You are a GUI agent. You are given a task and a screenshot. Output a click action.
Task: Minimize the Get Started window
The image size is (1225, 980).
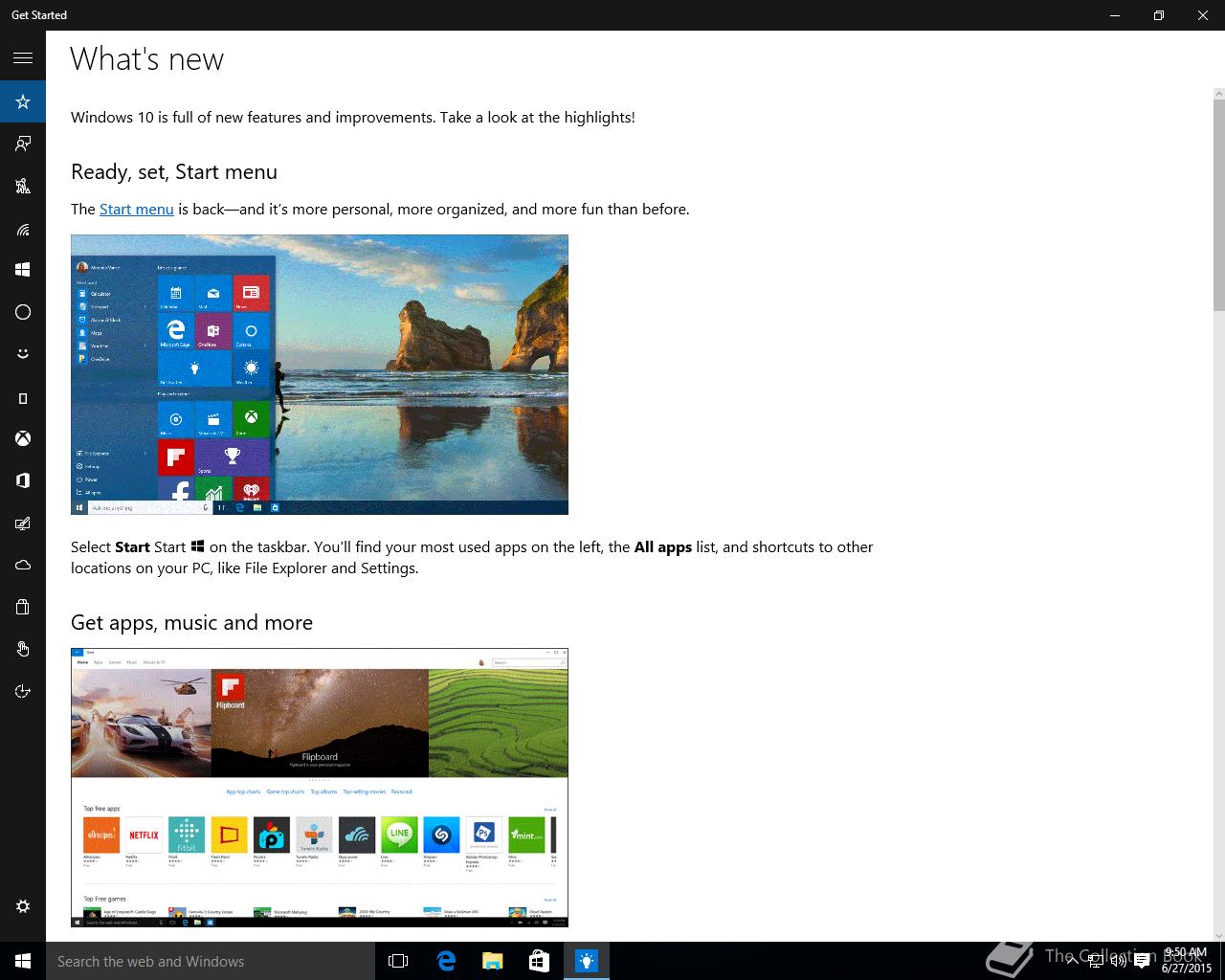pos(1115,15)
